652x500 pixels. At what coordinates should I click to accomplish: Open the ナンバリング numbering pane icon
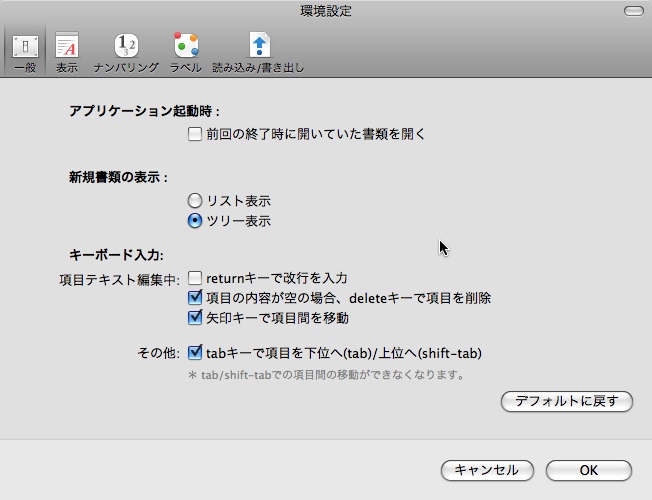tap(126, 46)
